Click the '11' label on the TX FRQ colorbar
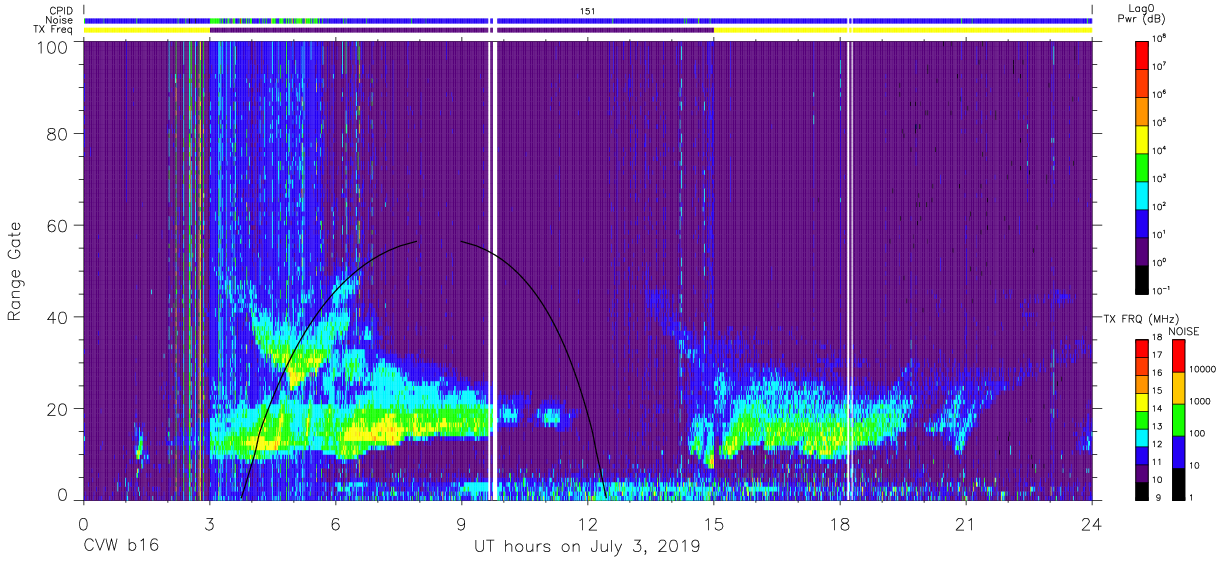Viewport: 1228px width, 567px height. pos(1159,461)
